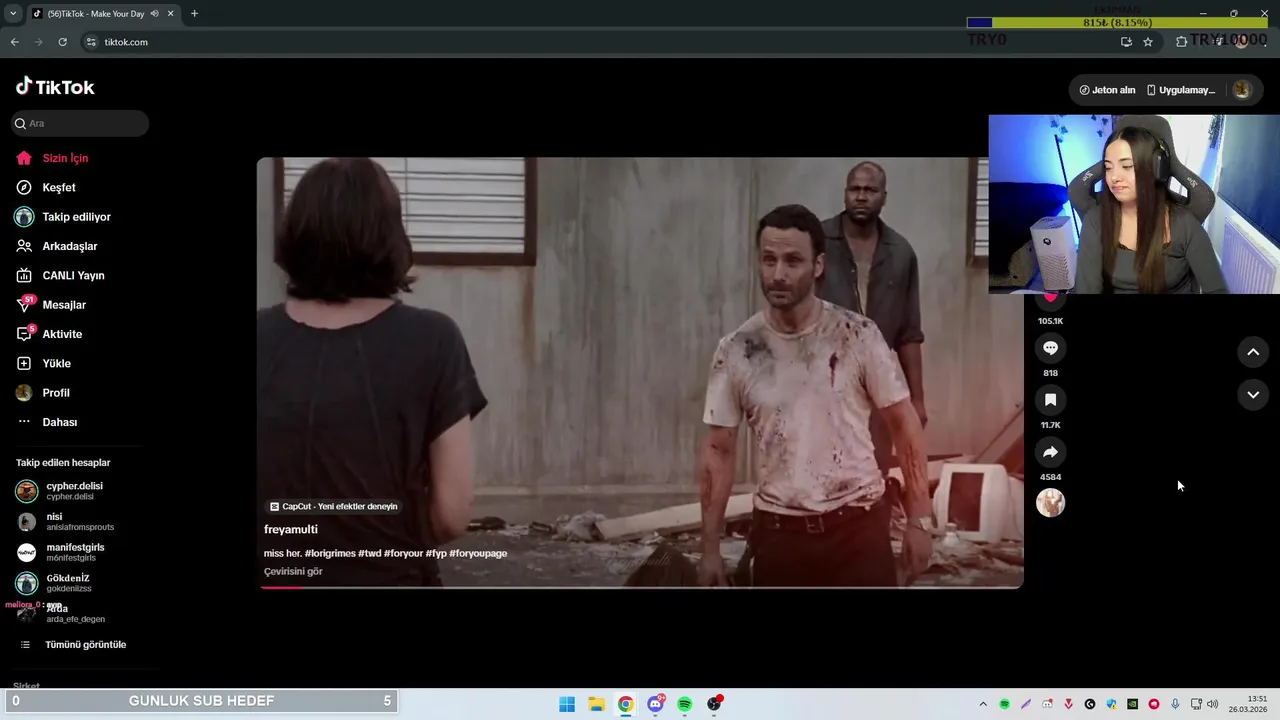Image resolution: width=1280 pixels, height=720 pixels.
Task: Mute the TikTok tab audio
Action: tap(154, 14)
